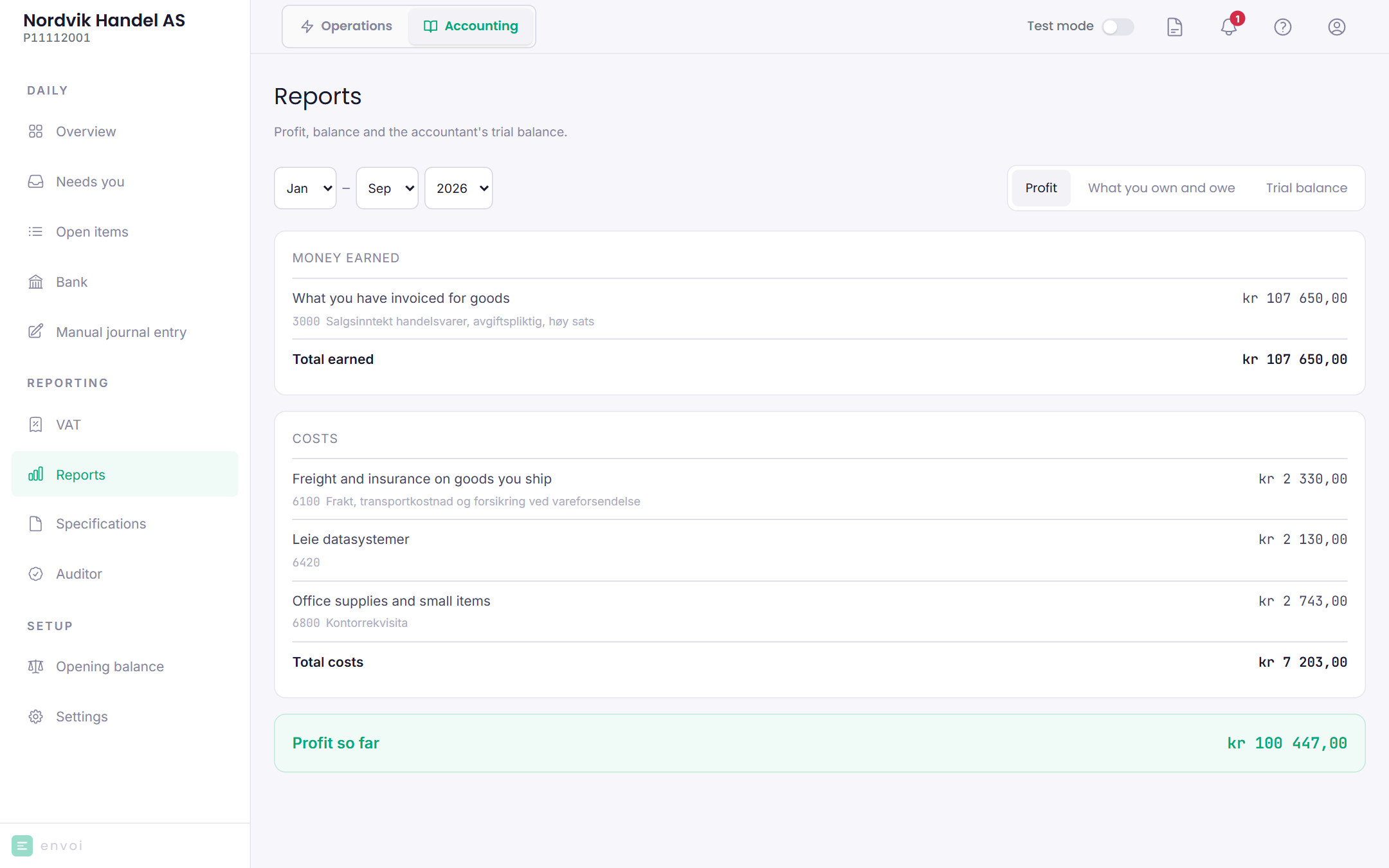Click the Specifications file icon
The image size is (1389, 868).
pos(36,523)
